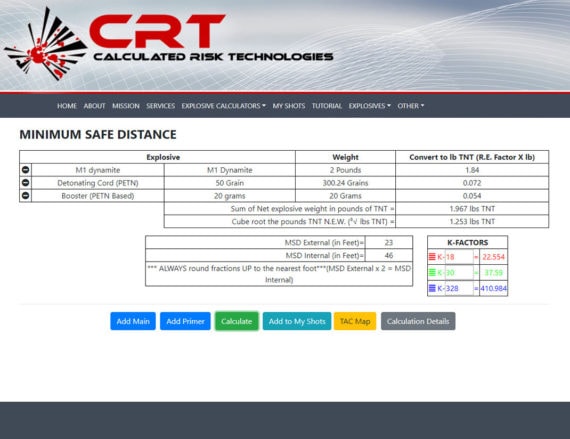Click the Add Primer button
This screenshot has width=570, height=439.
(x=185, y=321)
